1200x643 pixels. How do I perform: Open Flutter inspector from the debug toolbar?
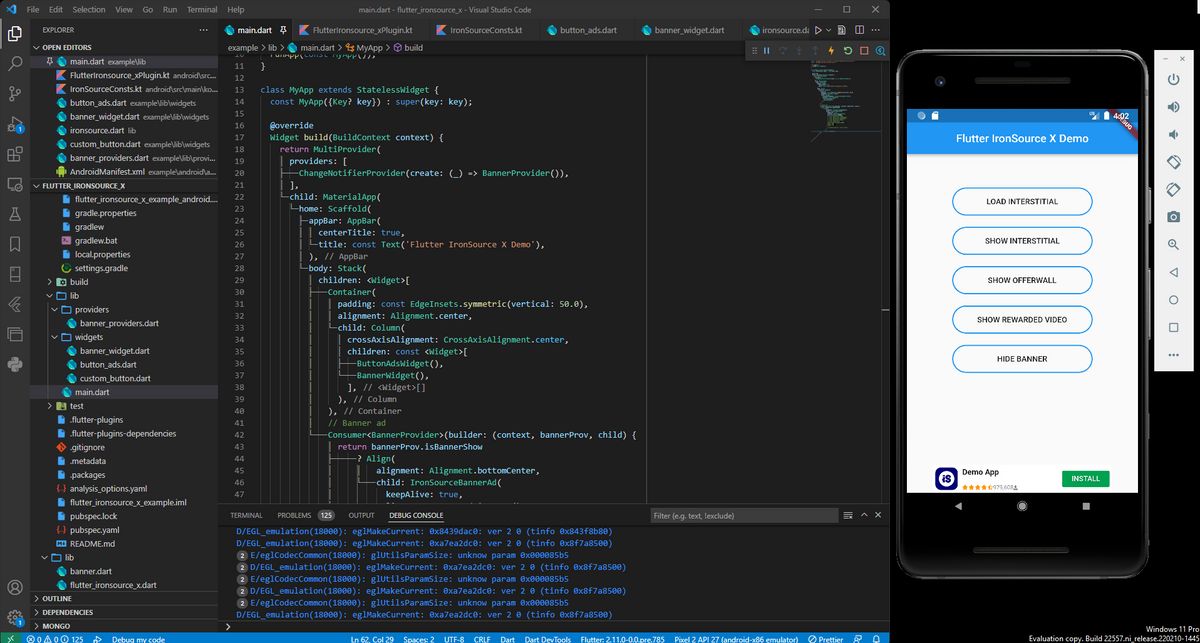(x=880, y=50)
